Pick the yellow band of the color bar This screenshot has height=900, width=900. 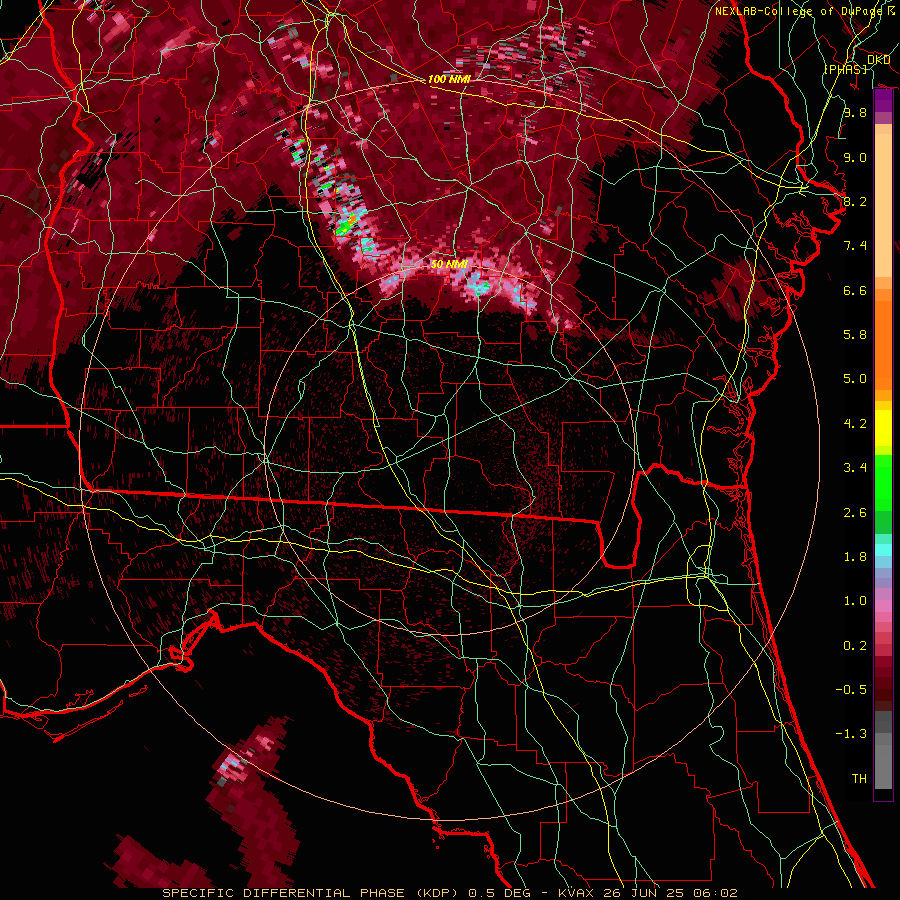coord(883,428)
